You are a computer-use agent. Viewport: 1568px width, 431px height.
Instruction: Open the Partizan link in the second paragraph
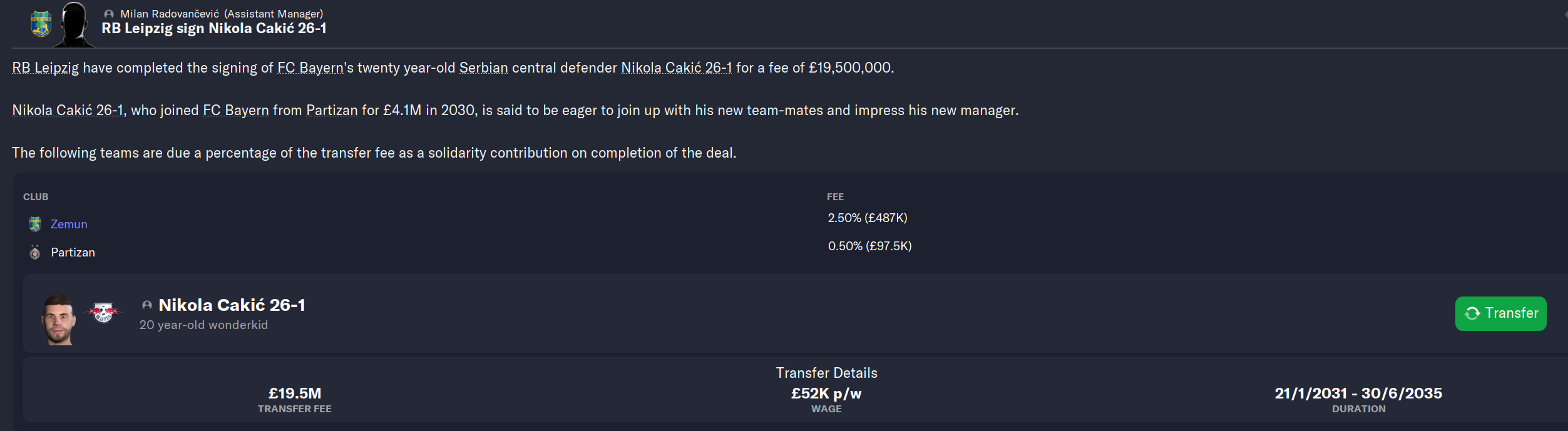(x=332, y=110)
